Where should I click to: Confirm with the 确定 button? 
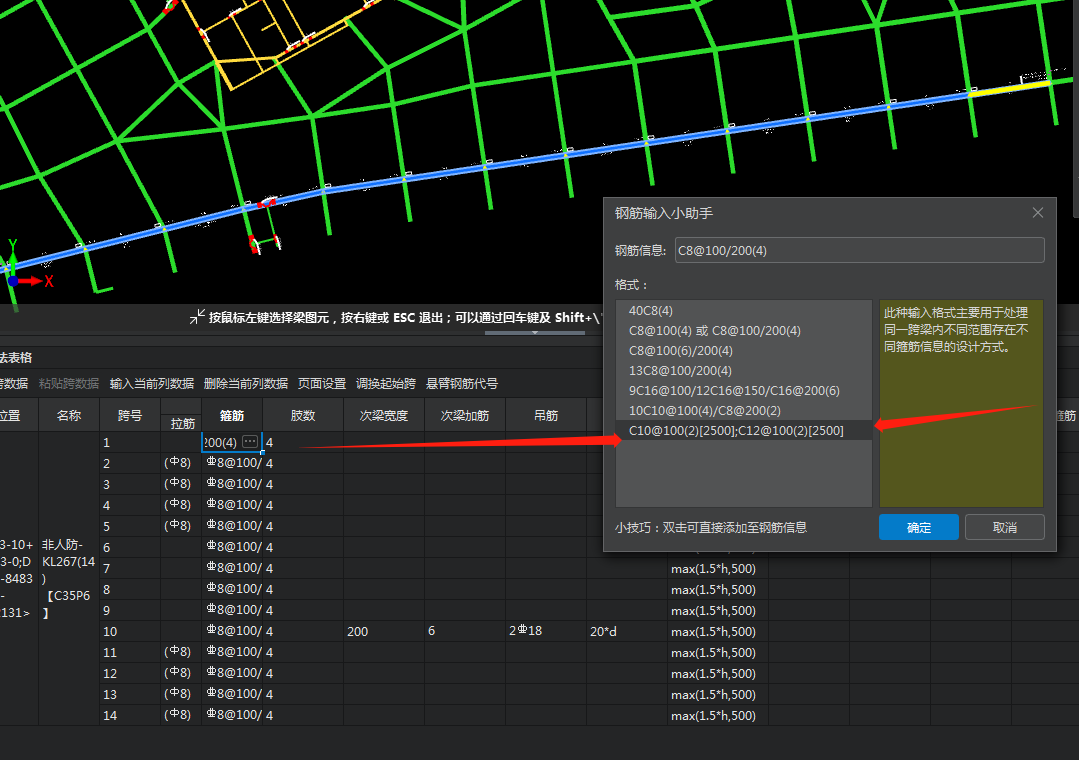click(x=919, y=527)
